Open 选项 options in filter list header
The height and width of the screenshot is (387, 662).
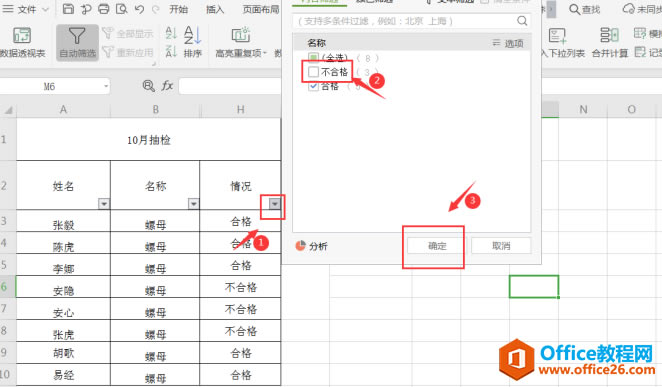point(508,43)
